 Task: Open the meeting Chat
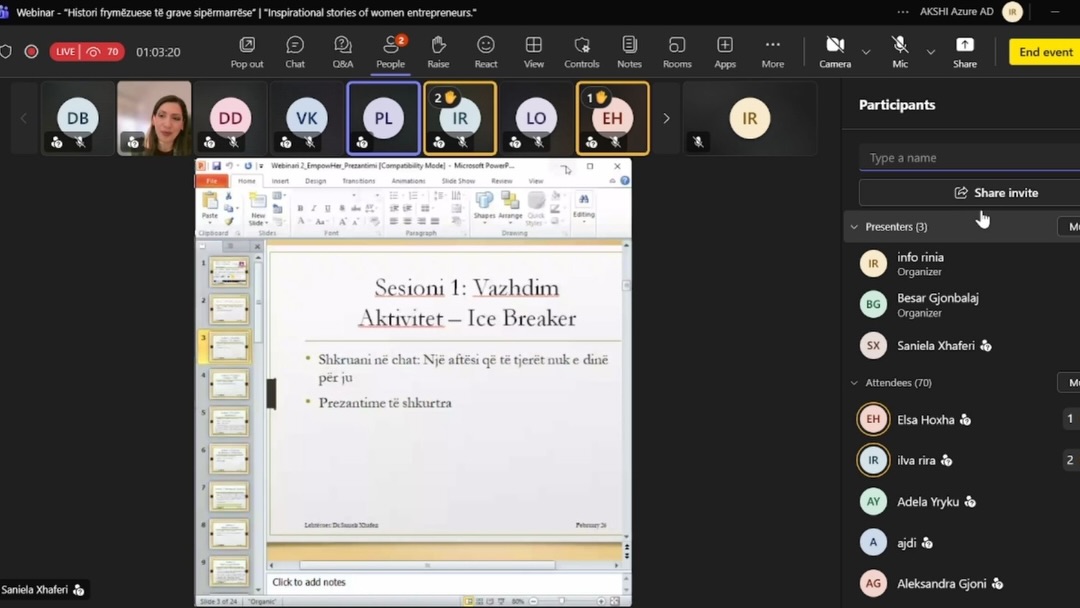coord(294,52)
